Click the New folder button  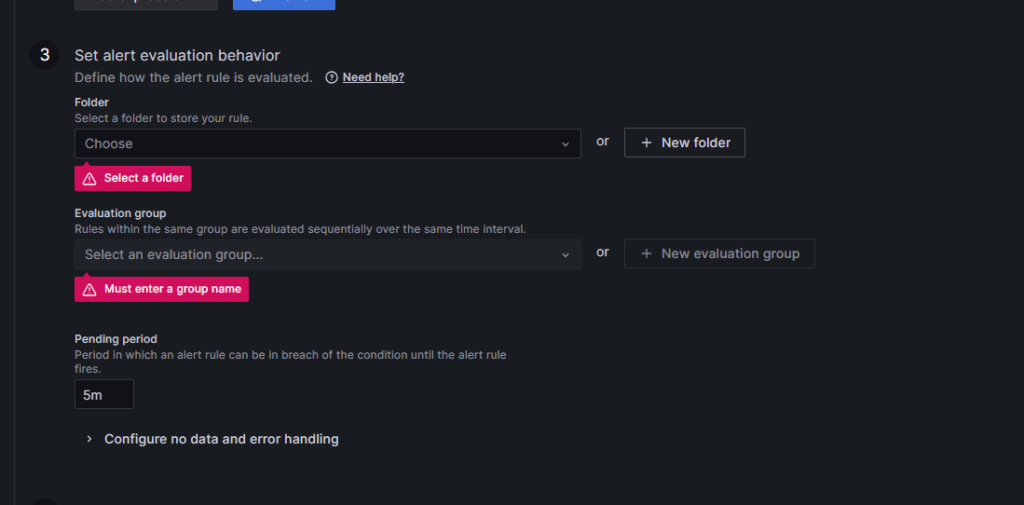click(684, 143)
